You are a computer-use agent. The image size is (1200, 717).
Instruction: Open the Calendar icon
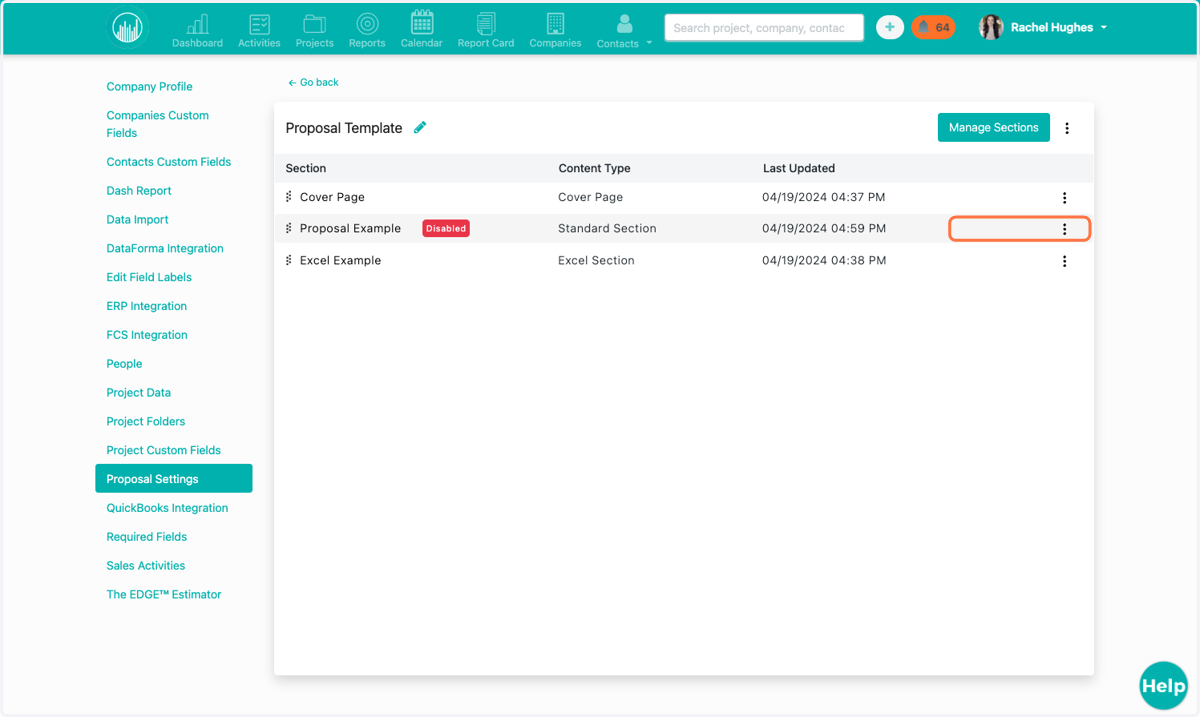coord(421,30)
